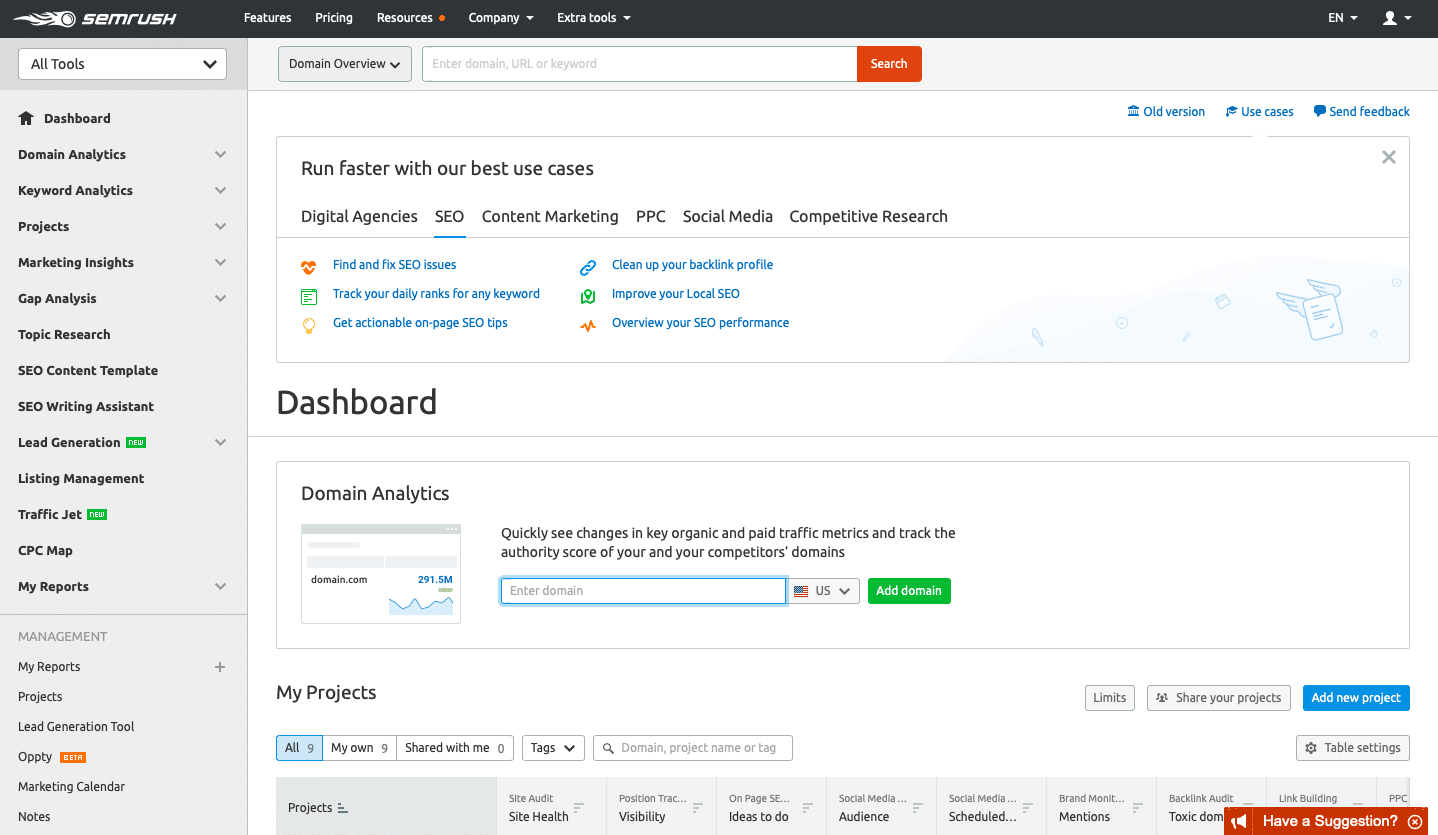
Task: Click the gear icon in Table settings
Action: tap(1311, 748)
